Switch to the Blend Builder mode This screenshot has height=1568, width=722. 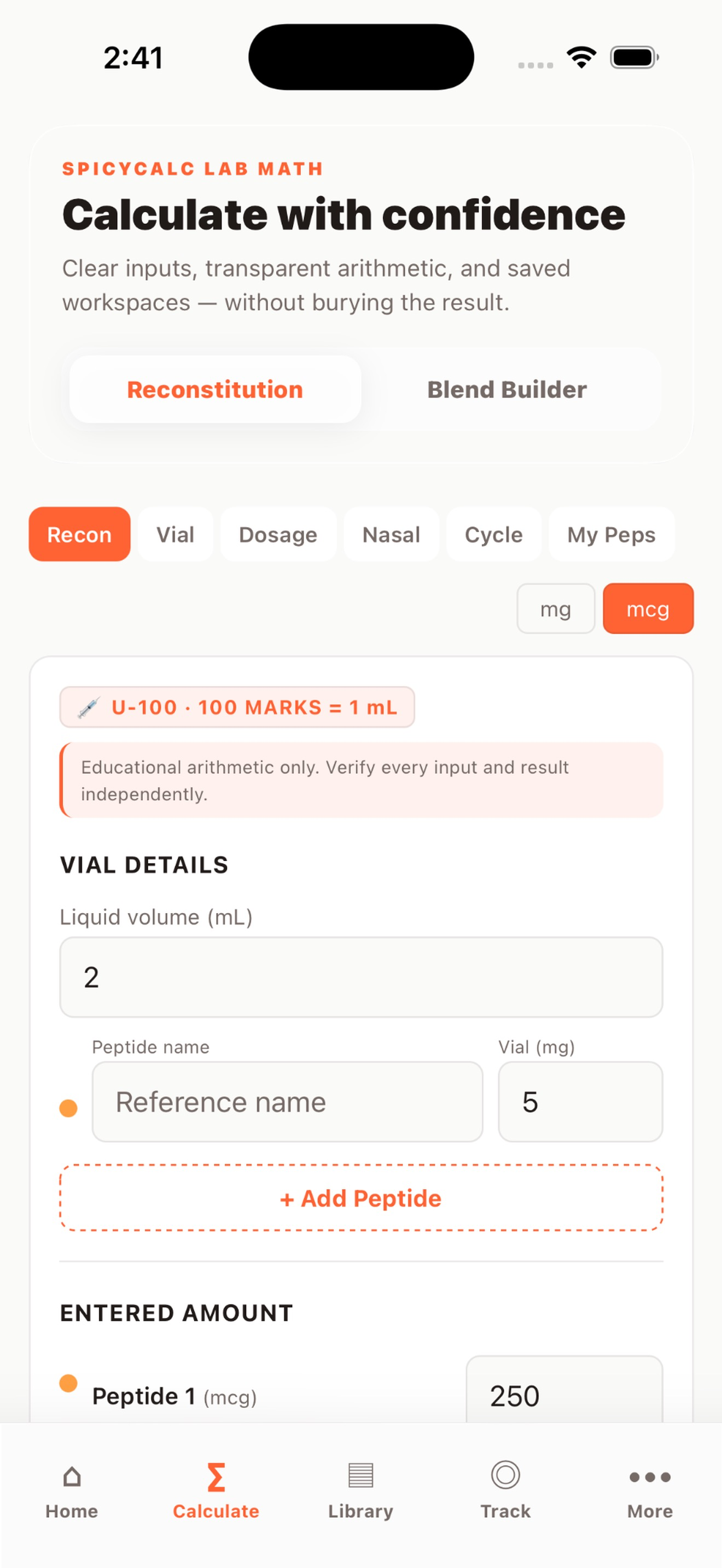(506, 389)
